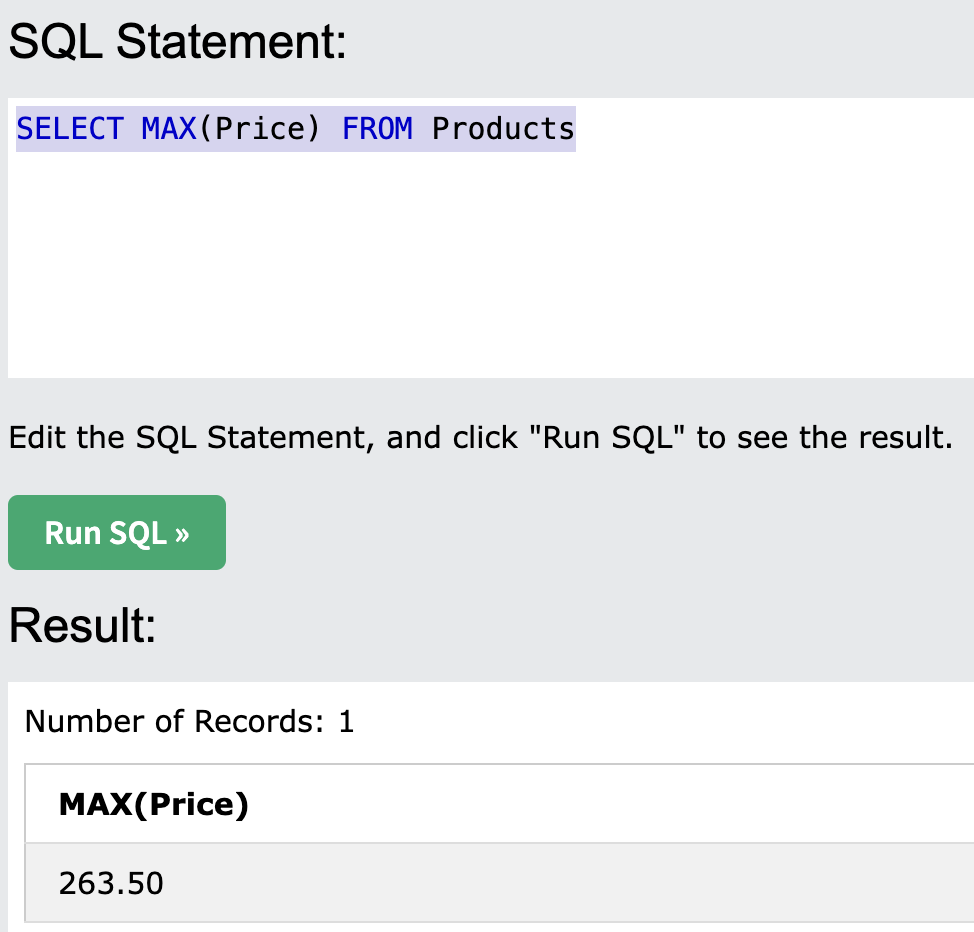Click the Number of Records label
This screenshot has height=932, width=974.
coord(176,721)
